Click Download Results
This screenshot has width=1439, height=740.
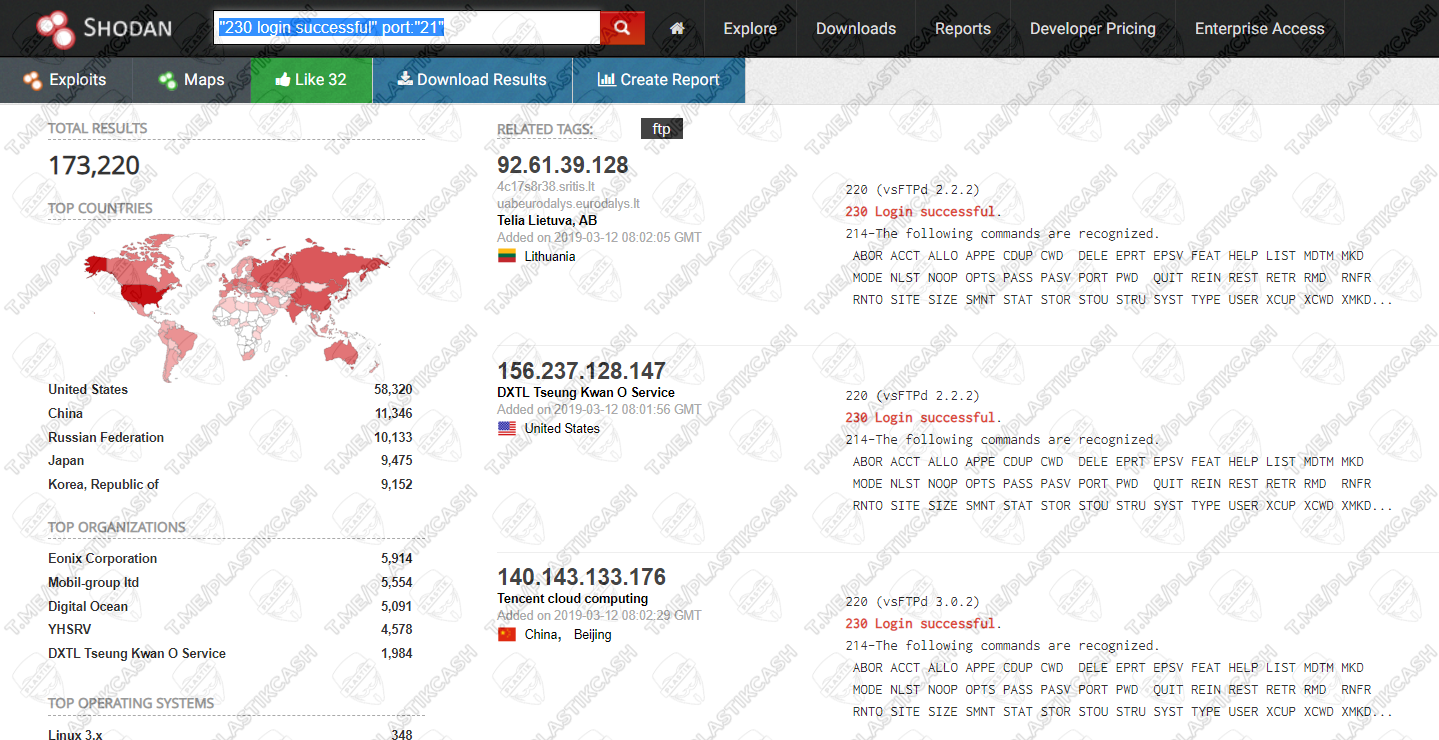[472, 80]
